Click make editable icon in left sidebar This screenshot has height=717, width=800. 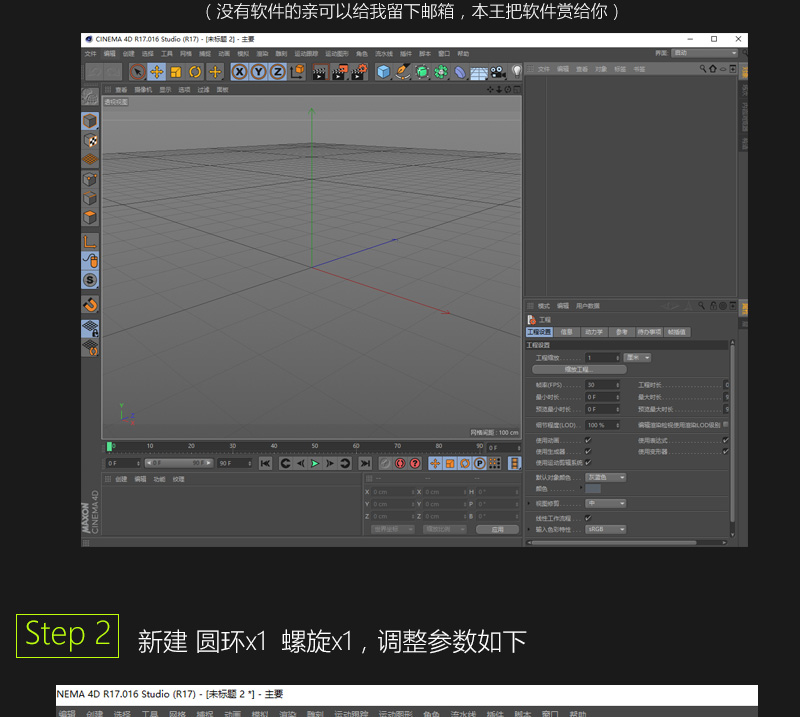click(90, 96)
